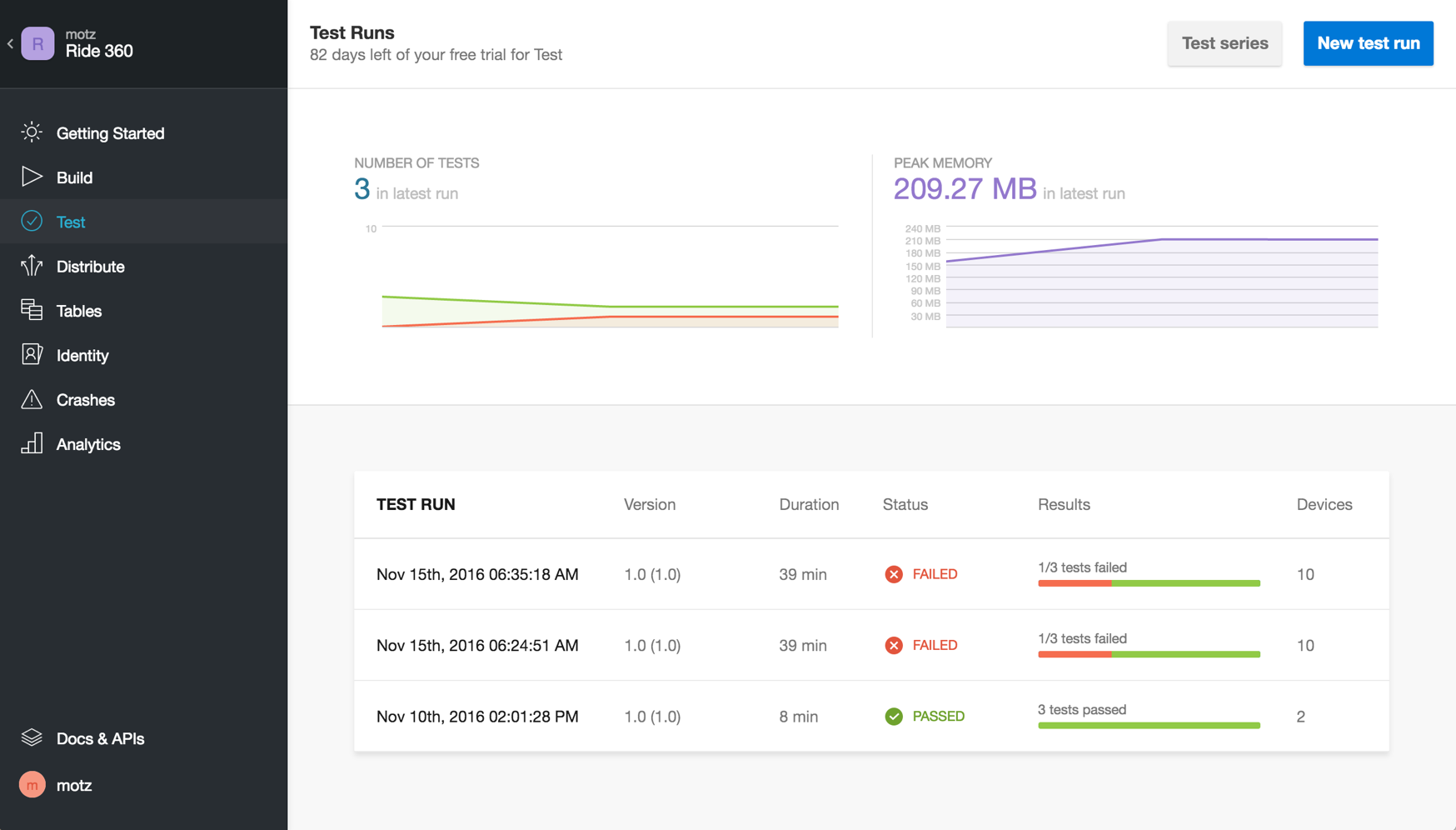1456x830 pixels.
Task: Click the TEST RUN column header
Action: [x=416, y=504]
